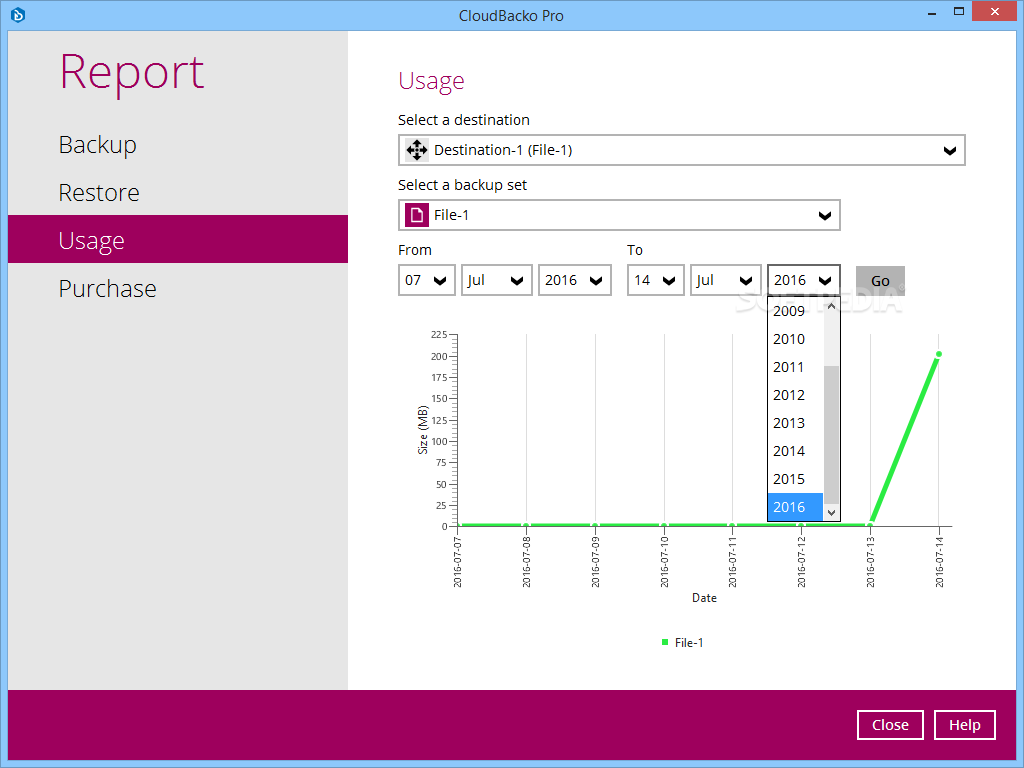Image resolution: width=1024 pixels, height=768 pixels.
Task: Click the 2016-07-07 chart data point
Action: (x=458, y=525)
